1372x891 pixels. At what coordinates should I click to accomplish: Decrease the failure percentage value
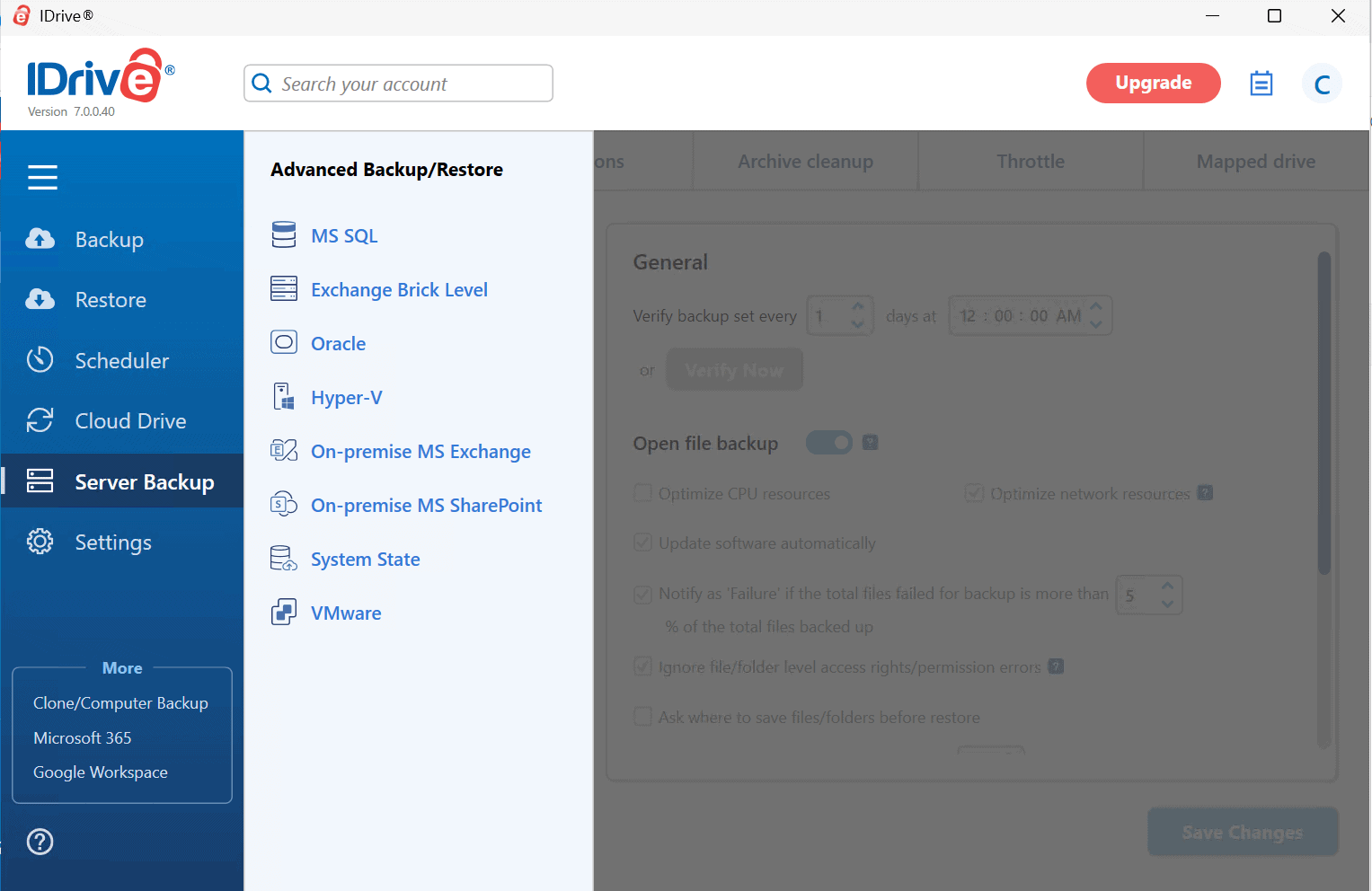pyautogui.click(x=1167, y=604)
